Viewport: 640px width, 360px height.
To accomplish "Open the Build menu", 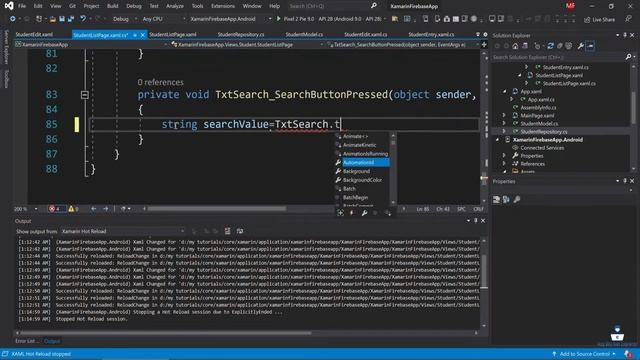I will (x=112, y=6).
